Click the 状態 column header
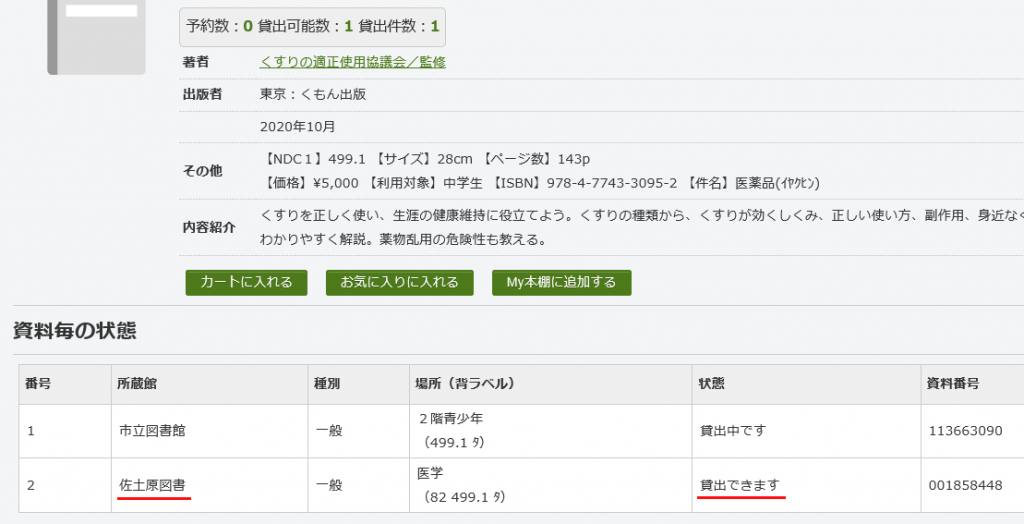1024x524 pixels. pyautogui.click(x=807, y=384)
